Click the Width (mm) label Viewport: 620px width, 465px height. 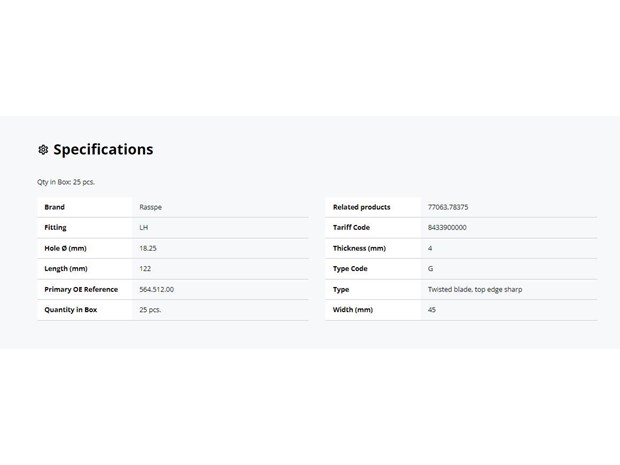[x=353, y=310]
